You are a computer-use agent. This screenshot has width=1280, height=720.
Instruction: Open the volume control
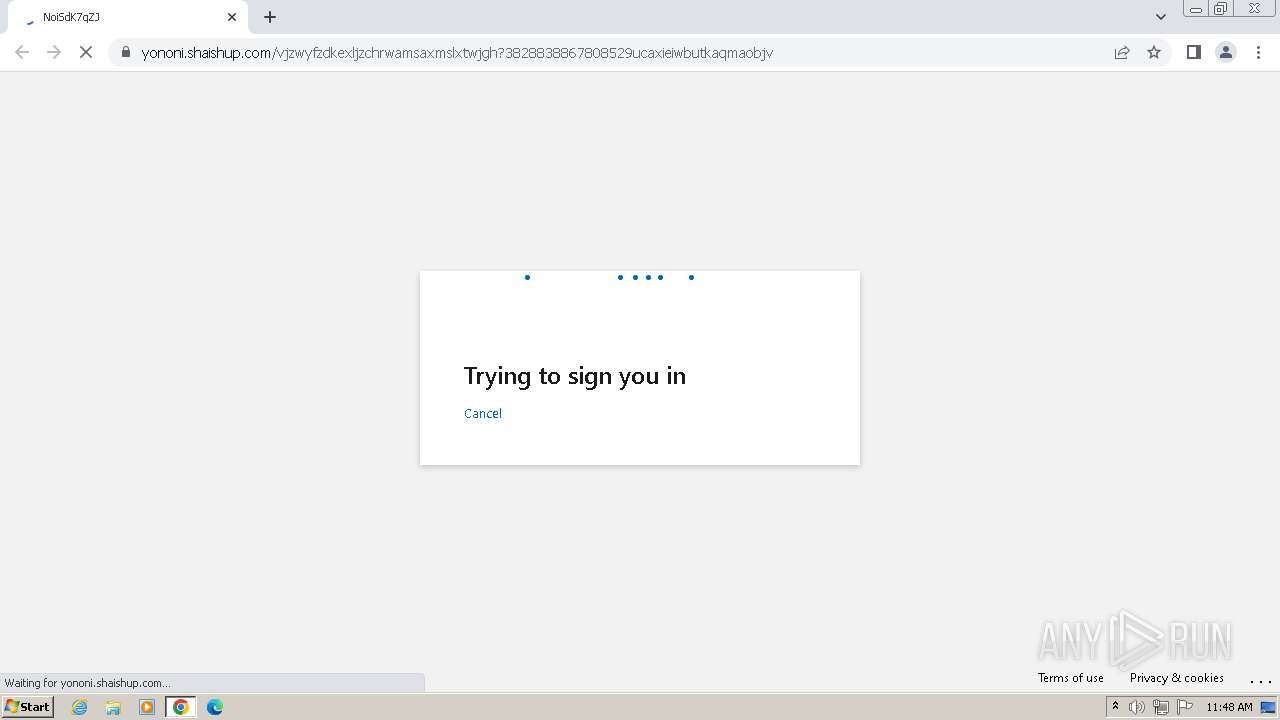(1137, 707)
